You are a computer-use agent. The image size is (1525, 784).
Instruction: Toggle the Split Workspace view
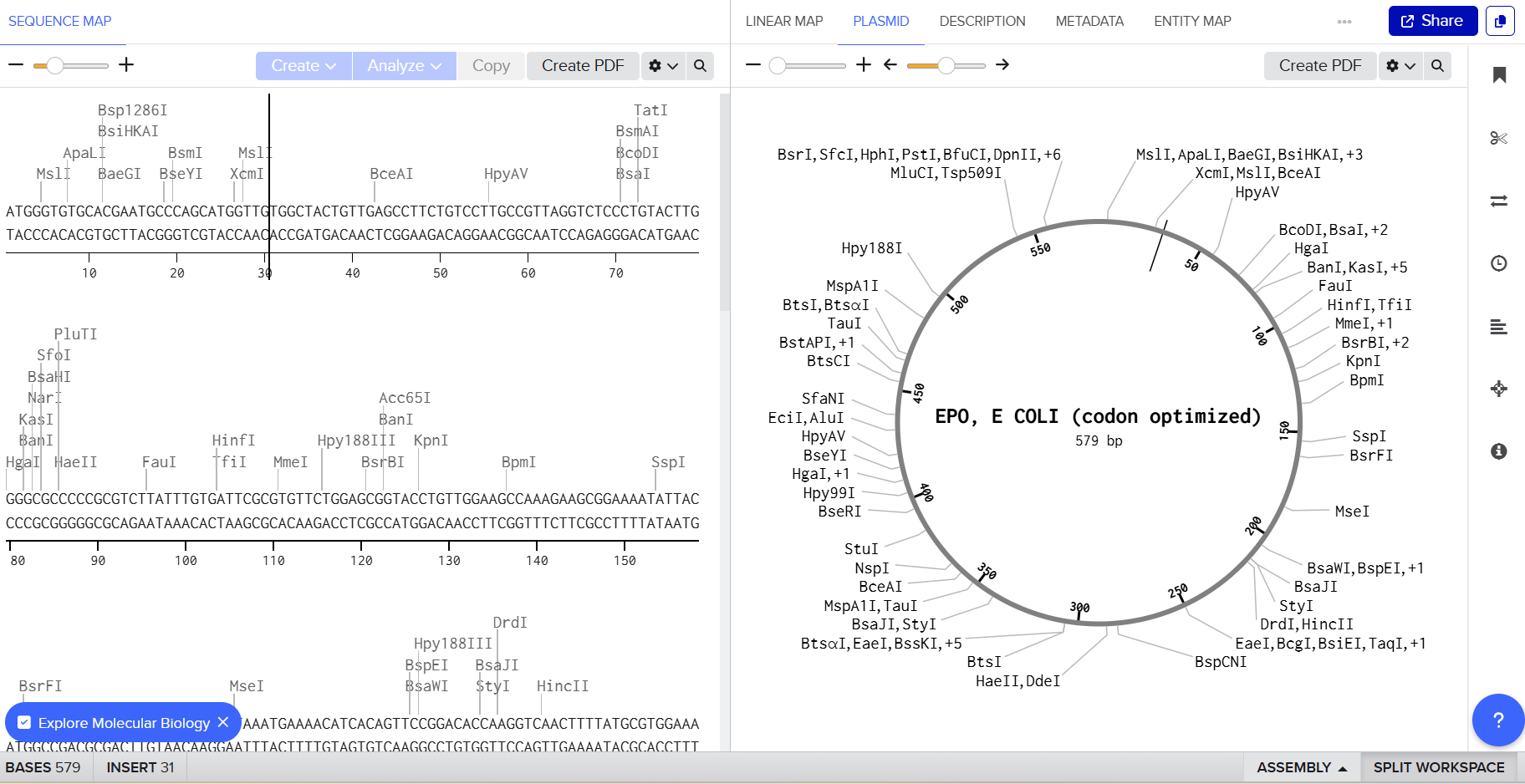click(1438, 767)
